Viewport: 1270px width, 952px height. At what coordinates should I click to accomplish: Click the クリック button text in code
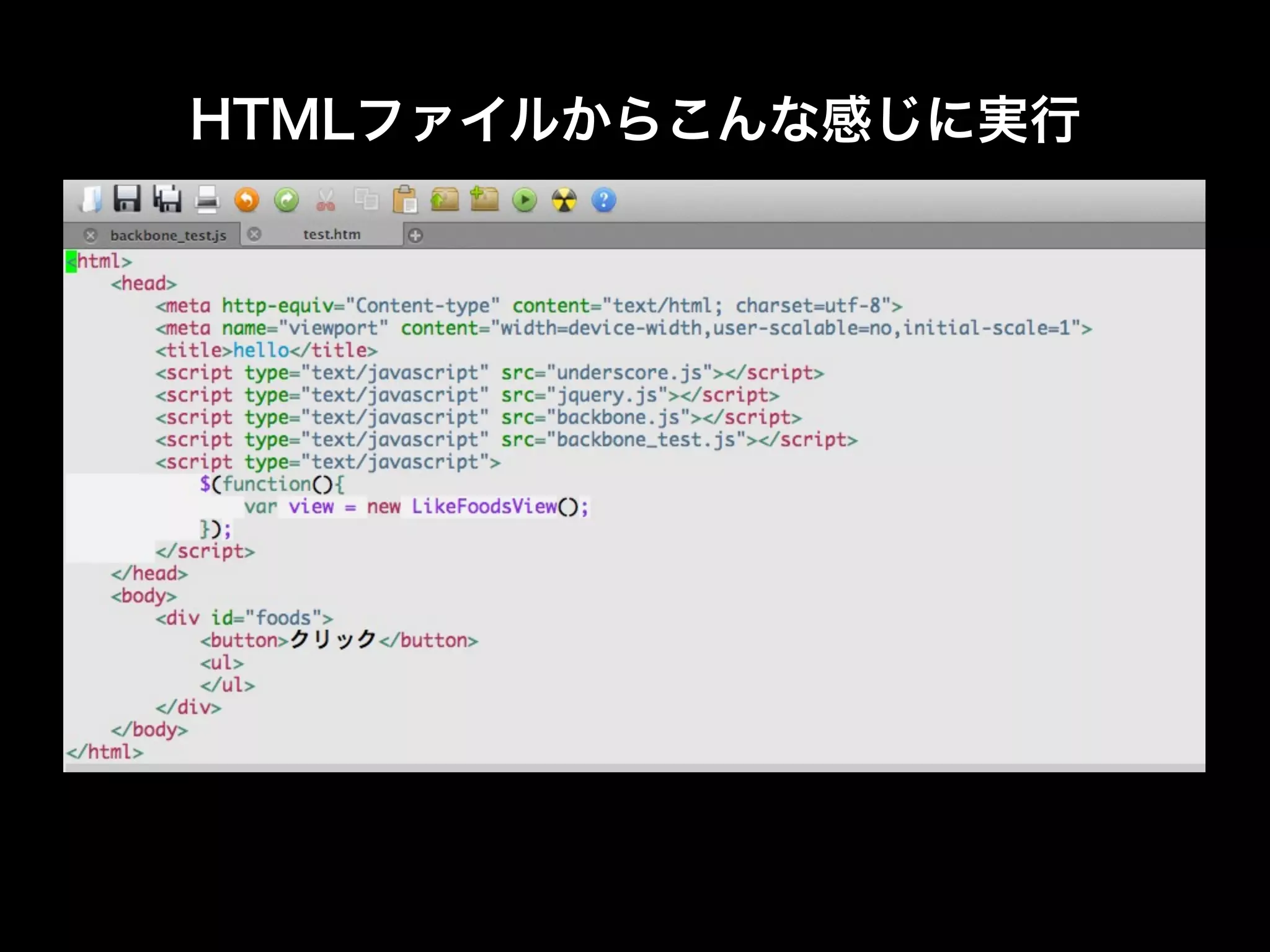point(334,639)
